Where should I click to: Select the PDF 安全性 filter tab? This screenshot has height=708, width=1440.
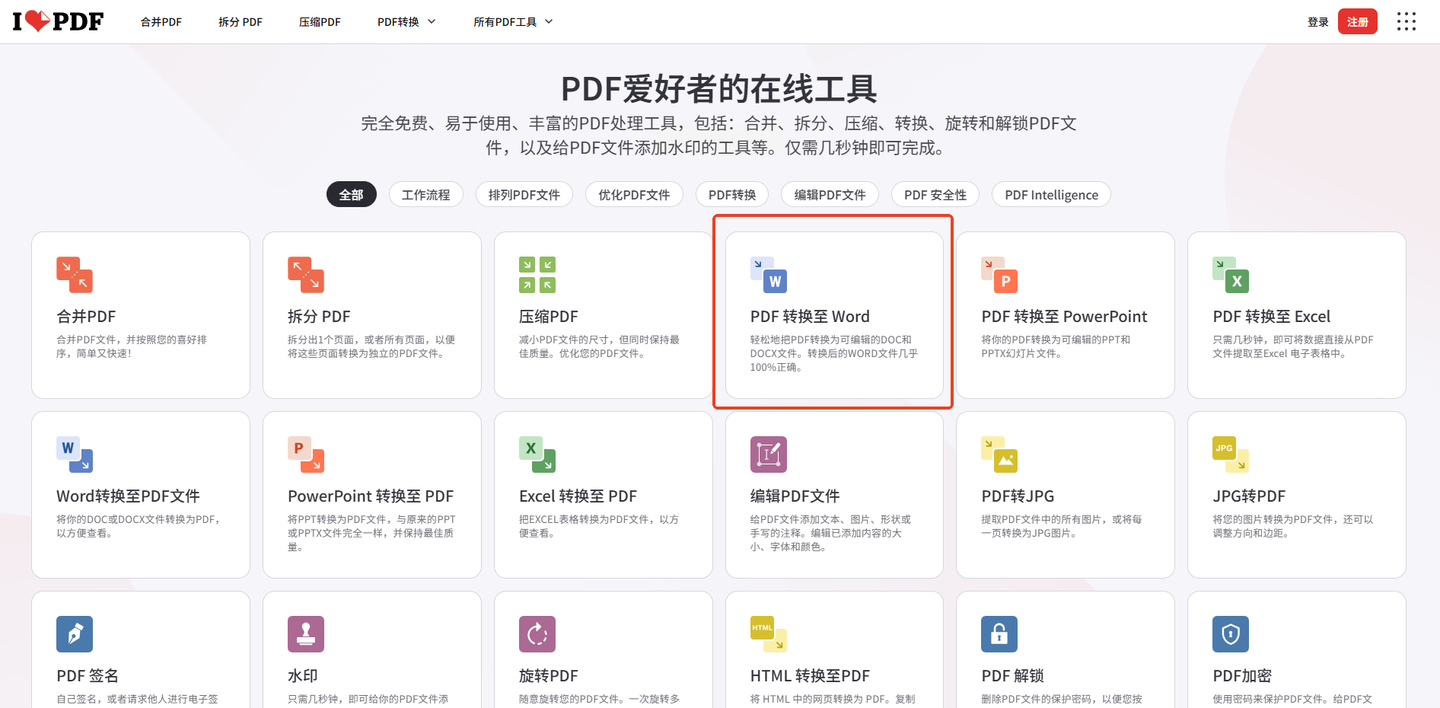click(x=935, y=194)
